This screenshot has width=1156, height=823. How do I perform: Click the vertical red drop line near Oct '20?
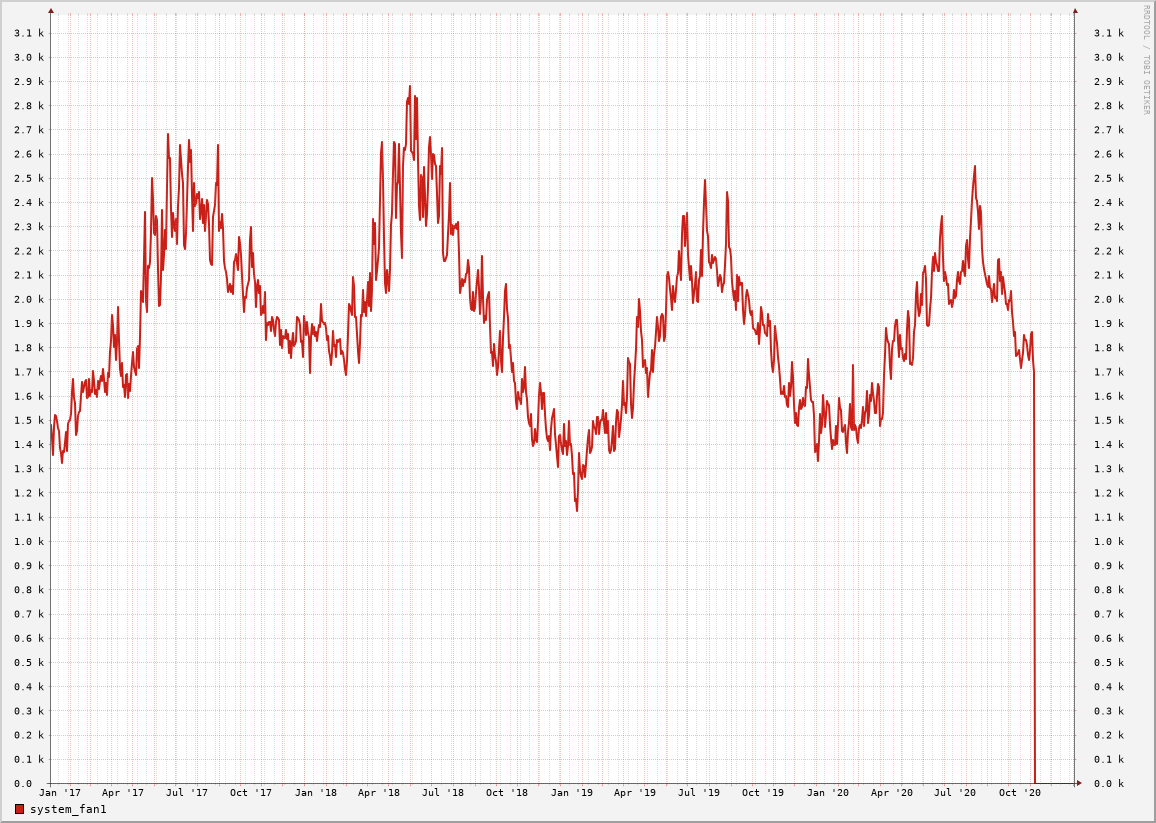(1035, 600)
